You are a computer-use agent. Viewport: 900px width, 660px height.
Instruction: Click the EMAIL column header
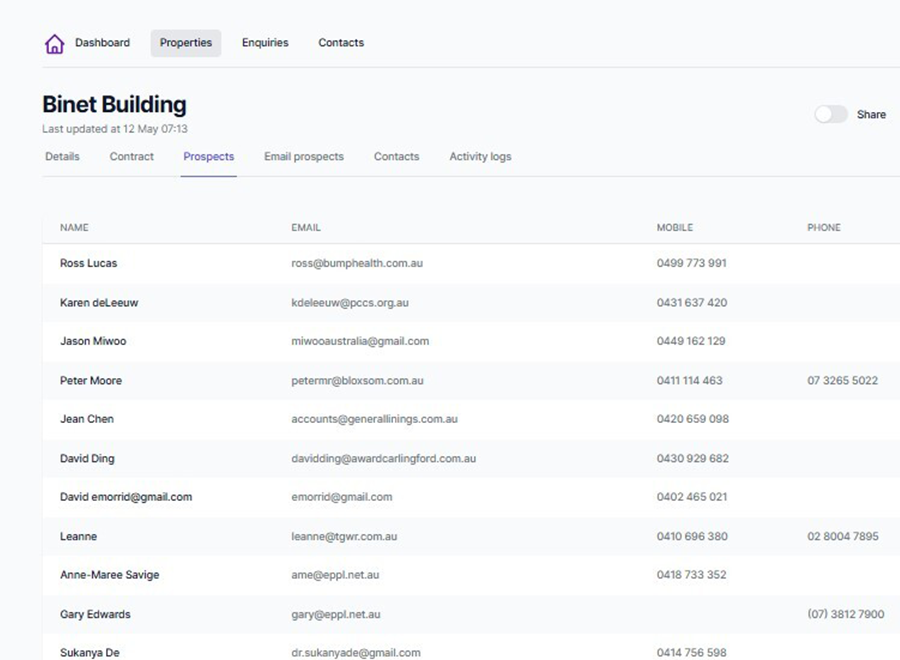[306, 228]
